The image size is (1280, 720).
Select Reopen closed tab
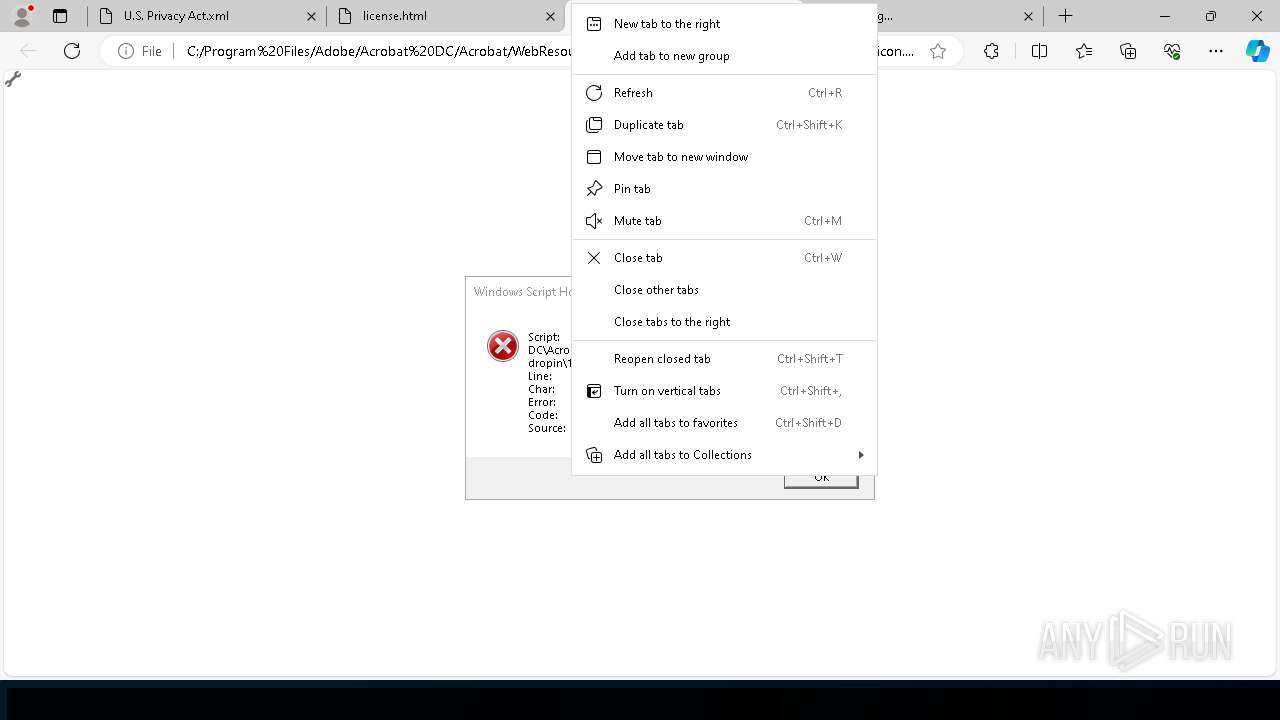(724, 359)
